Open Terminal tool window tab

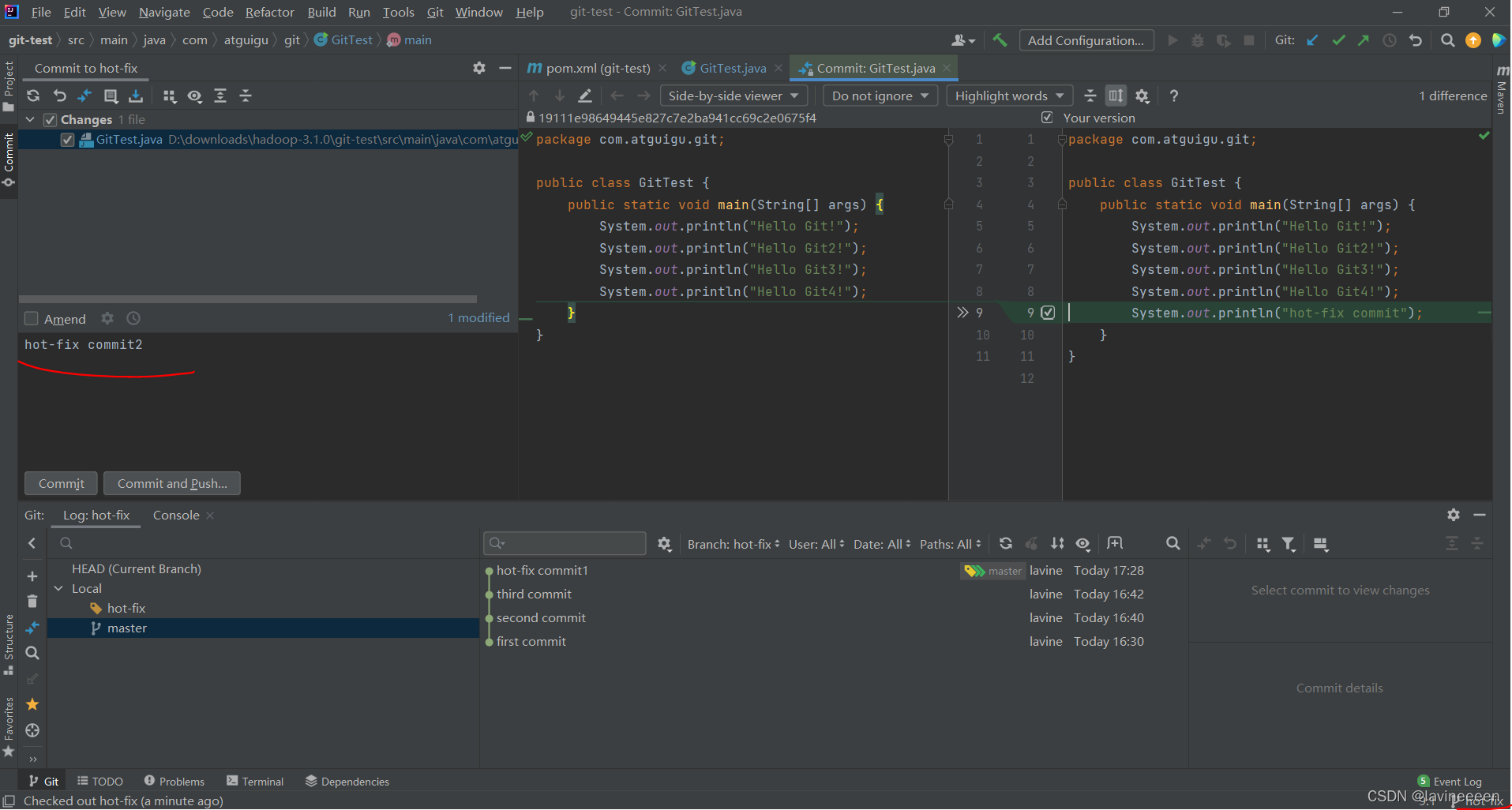[x=255, y=781]
